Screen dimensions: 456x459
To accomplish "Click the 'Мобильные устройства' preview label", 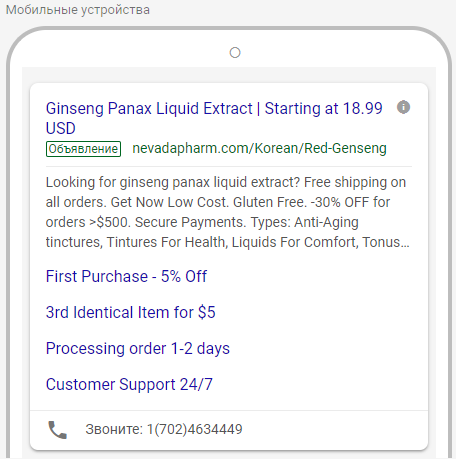I will (x=78, y=10).
